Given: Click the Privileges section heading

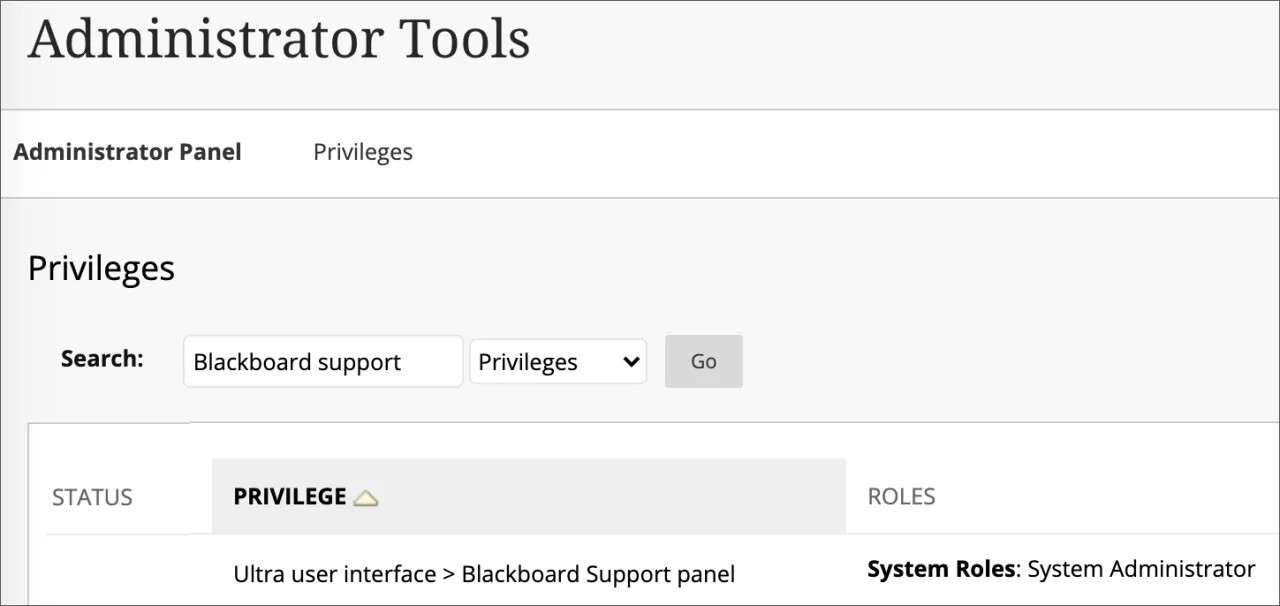Looking at the screenshot, I should point(100,267).
